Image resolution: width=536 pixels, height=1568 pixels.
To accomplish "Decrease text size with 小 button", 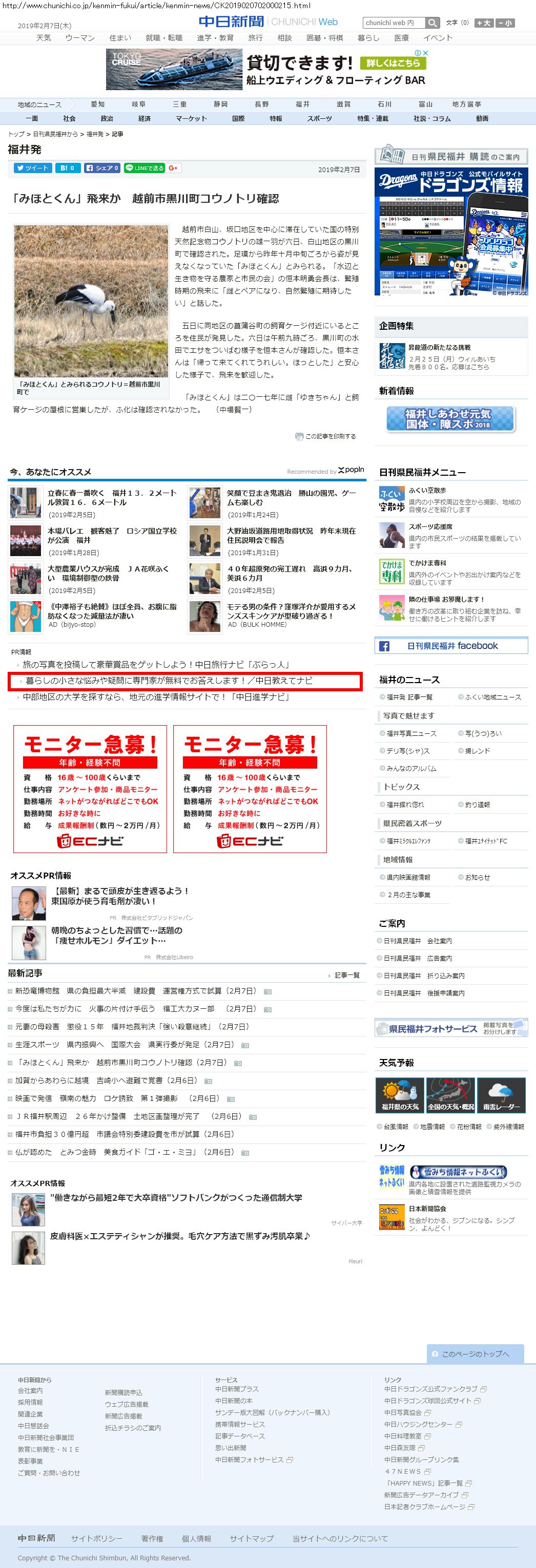I will [x=505, y=23].
